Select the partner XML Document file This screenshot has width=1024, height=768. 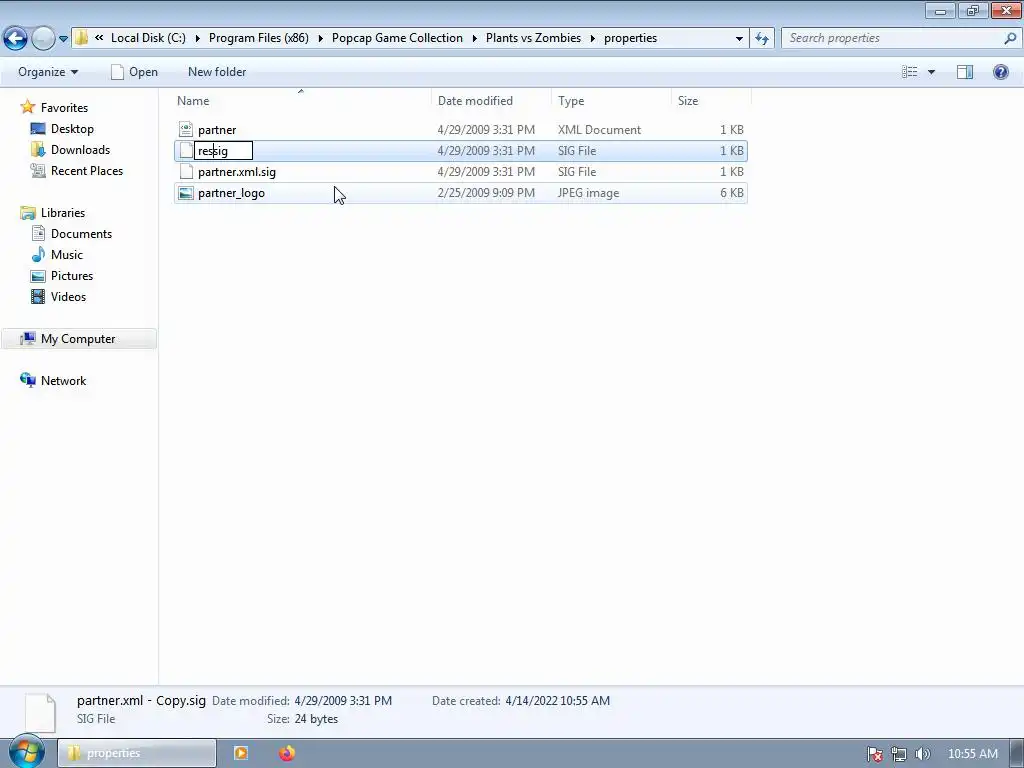[x=460, y=130]
